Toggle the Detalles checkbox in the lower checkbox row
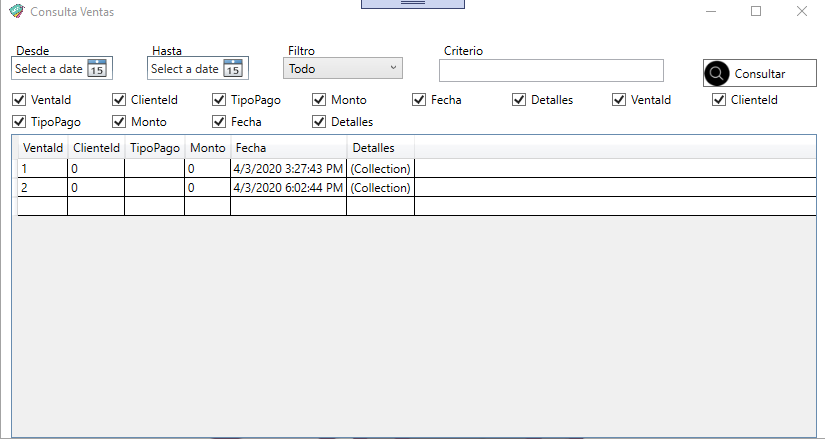This screenshot has width=825, height=439. [319, 122]
